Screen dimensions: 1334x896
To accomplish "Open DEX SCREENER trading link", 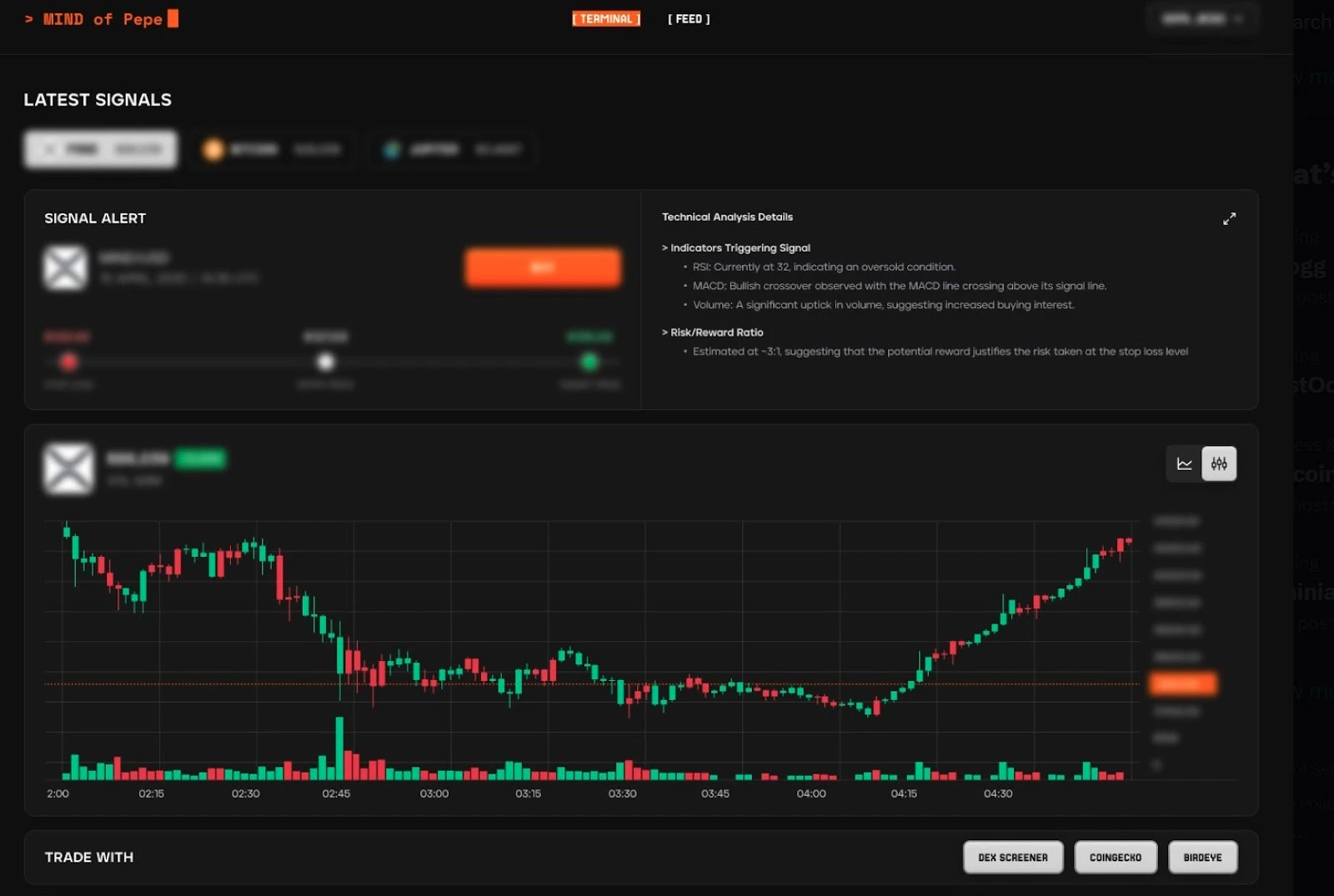I will pos(1012,857).
